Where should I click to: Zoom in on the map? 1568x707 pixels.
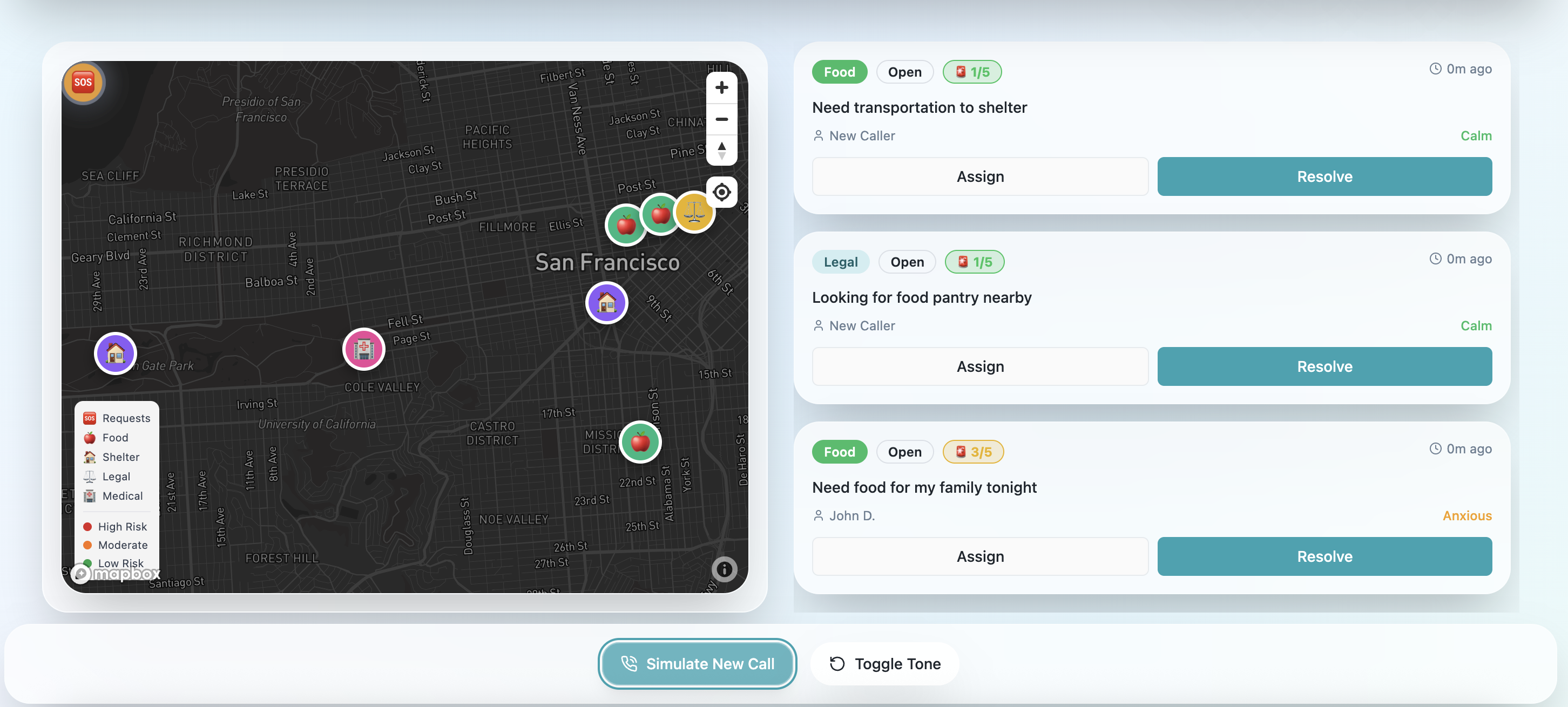(721, 87)
